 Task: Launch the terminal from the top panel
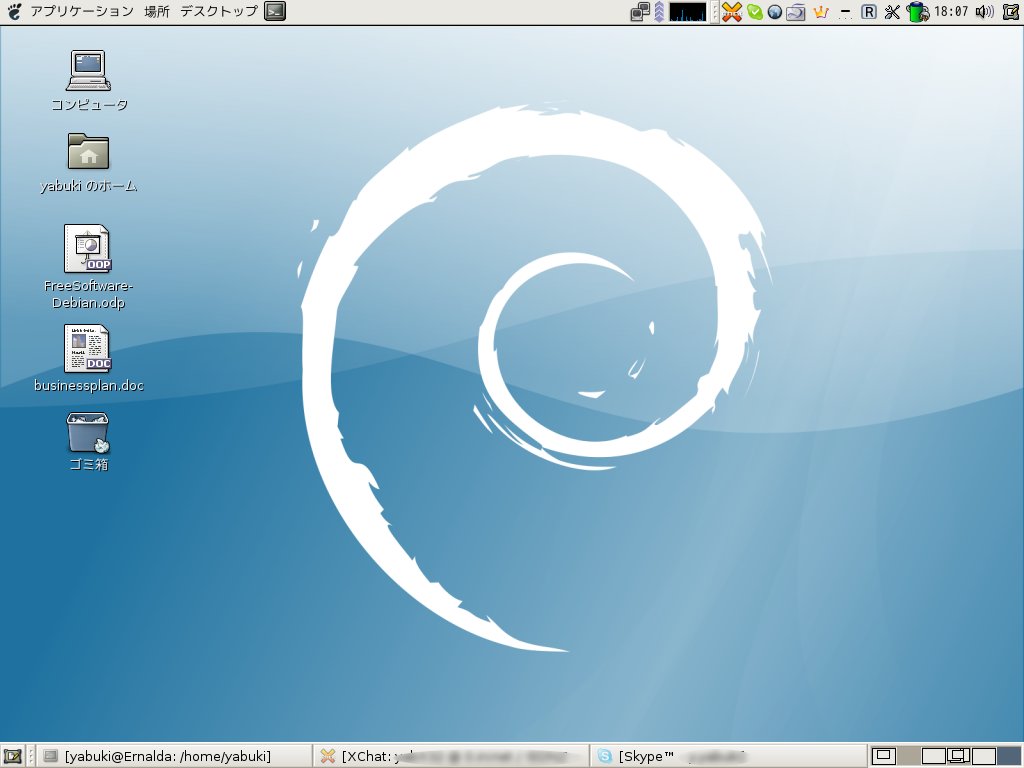pos(275,11)
